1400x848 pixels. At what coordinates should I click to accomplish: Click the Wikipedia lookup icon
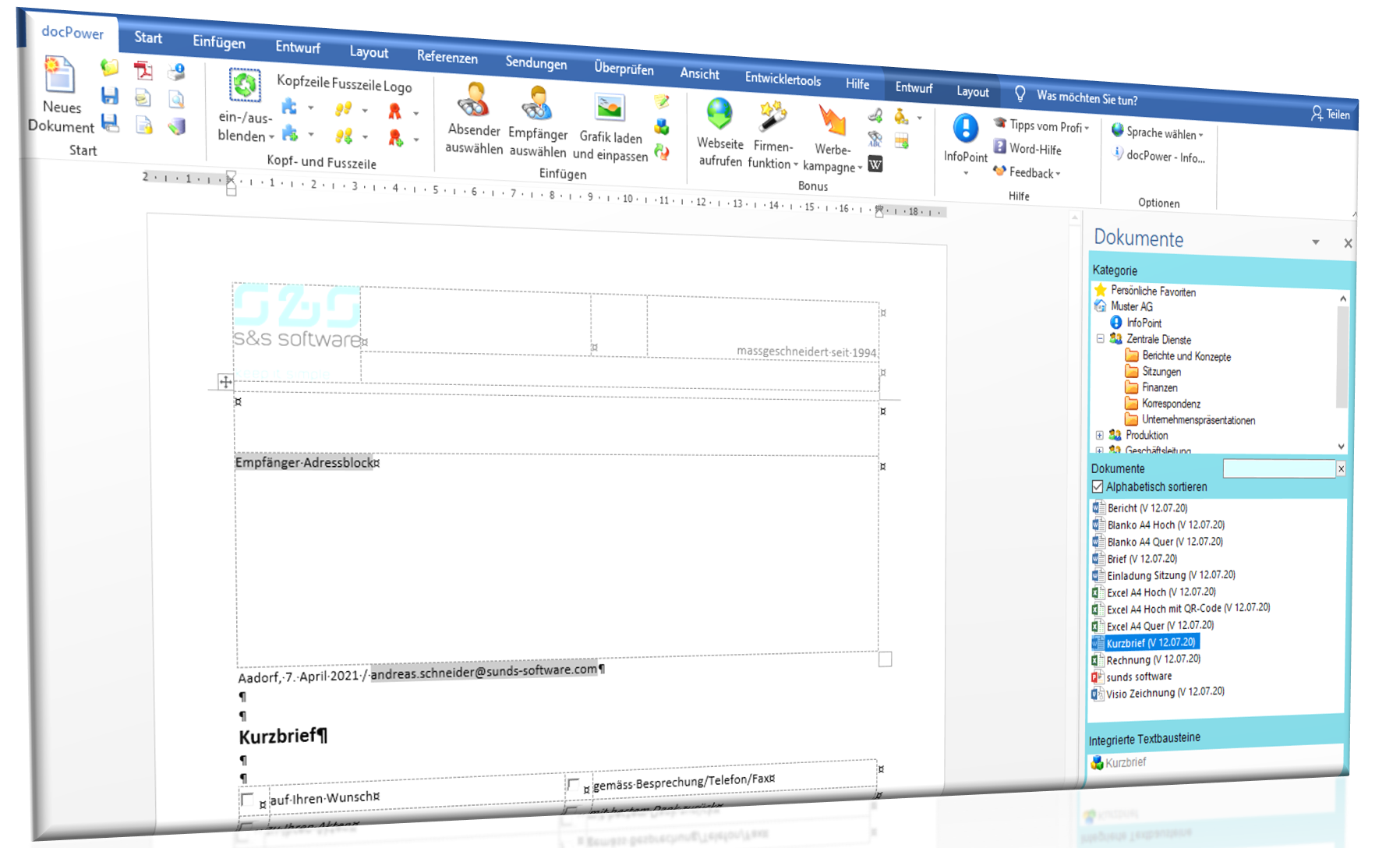point(875,164)
